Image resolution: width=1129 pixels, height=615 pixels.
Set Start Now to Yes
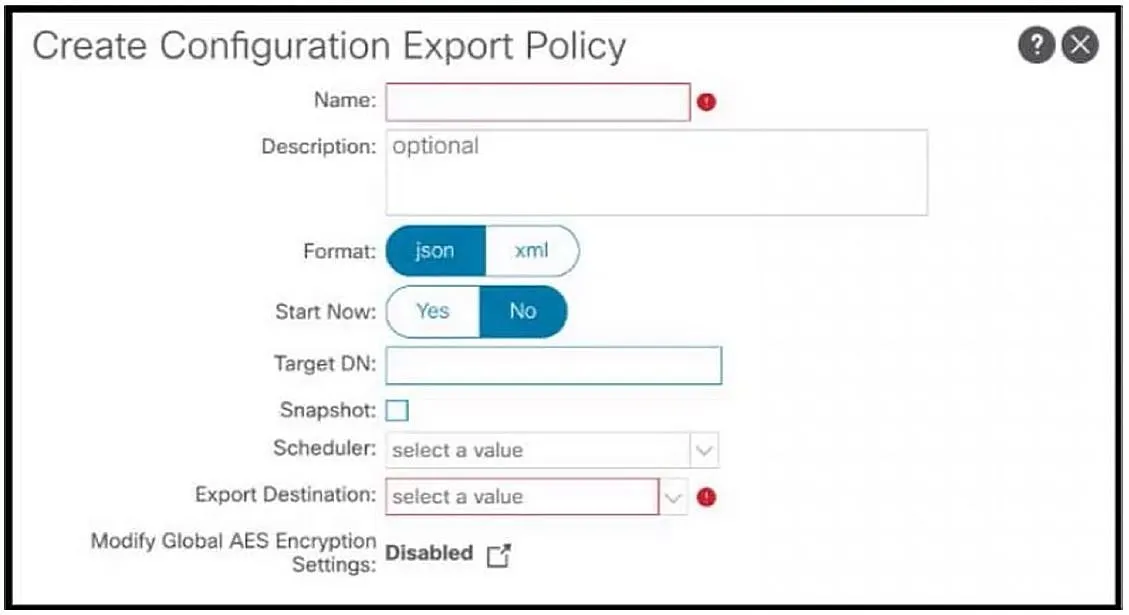pos(433,311)
